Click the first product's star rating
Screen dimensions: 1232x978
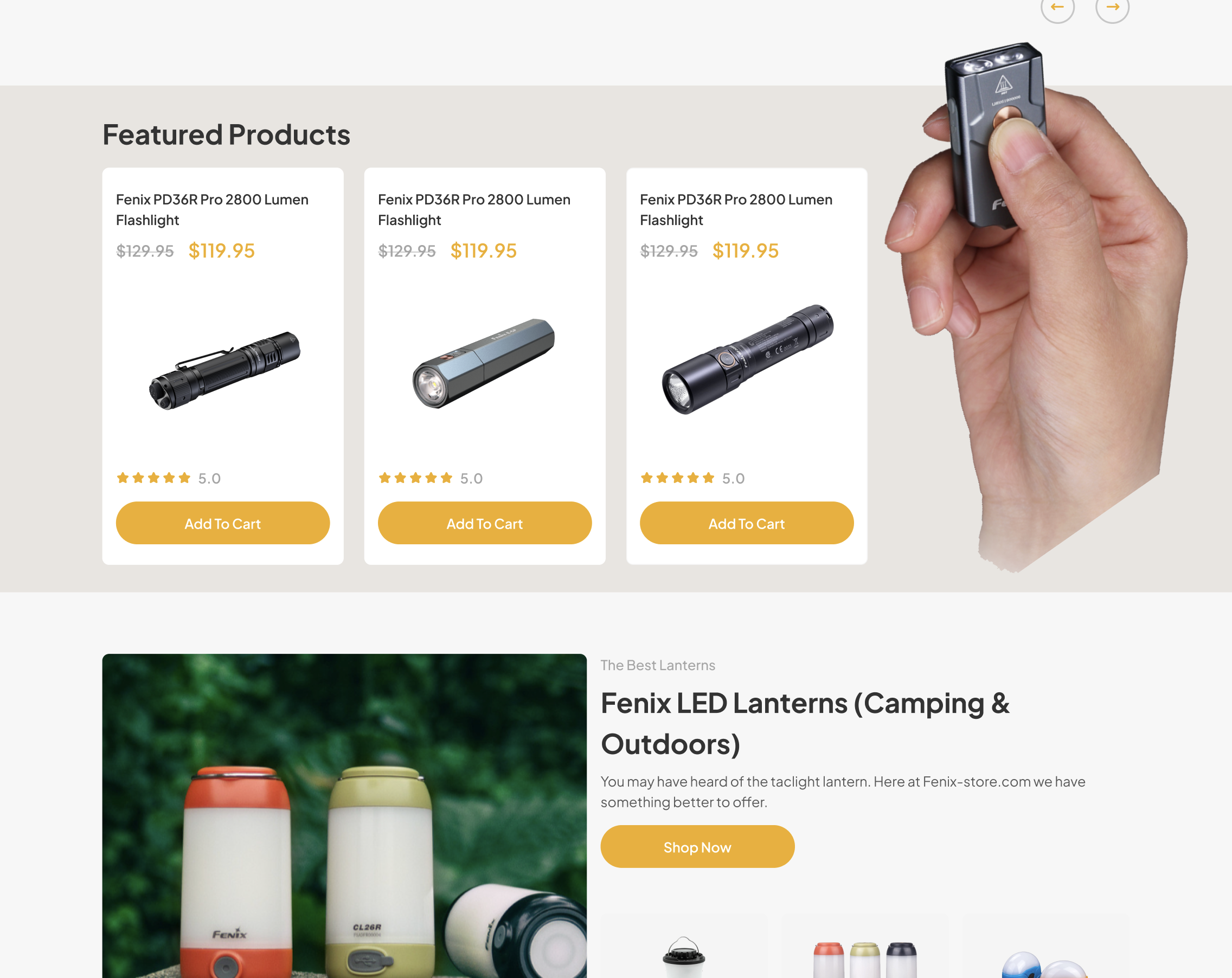(153, 478)
